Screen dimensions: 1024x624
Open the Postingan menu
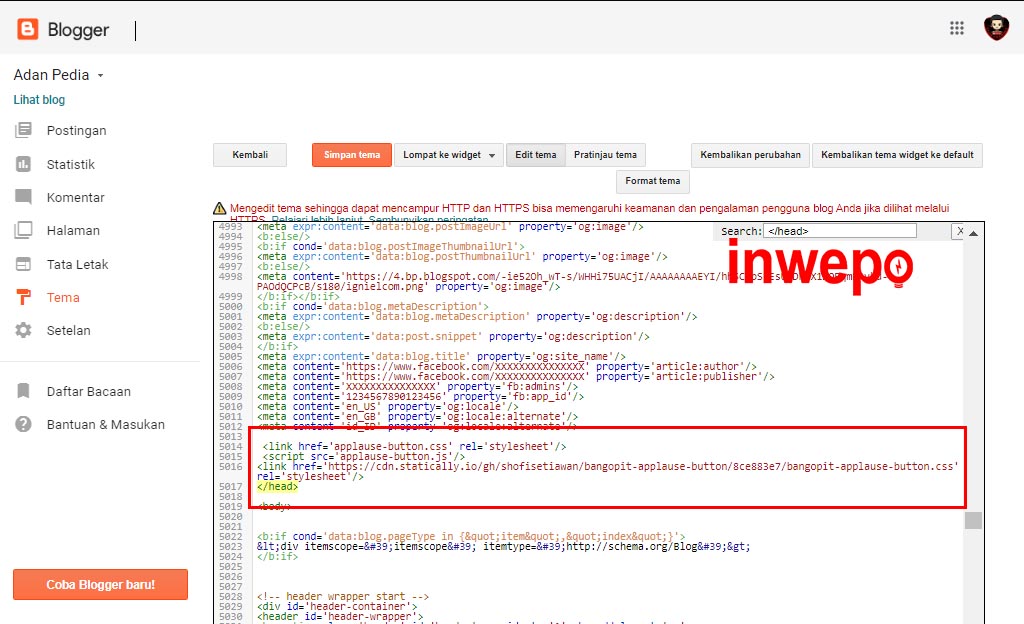click(76, 131)
